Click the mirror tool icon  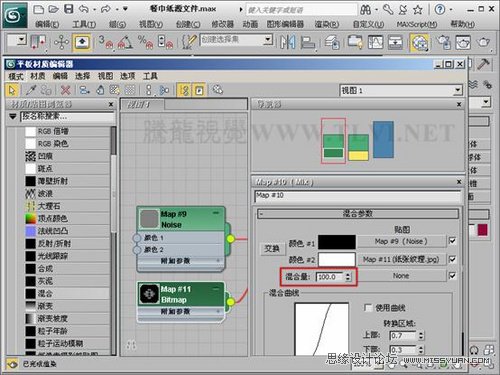coord(288,42)
